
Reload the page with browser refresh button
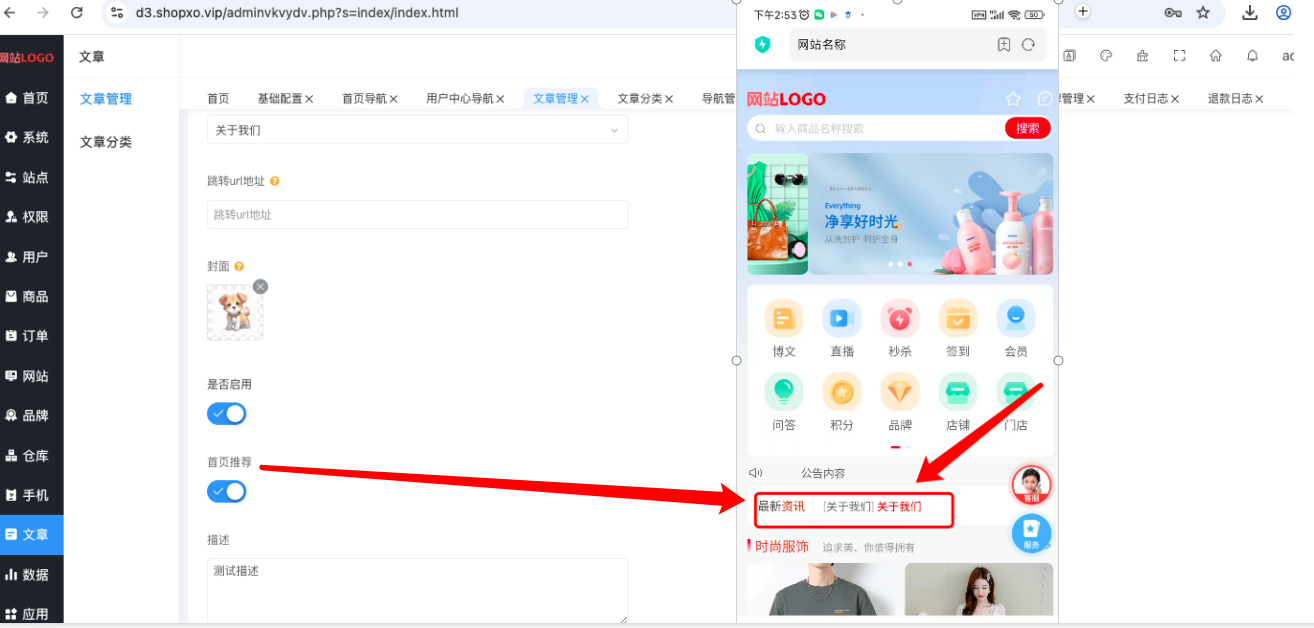point(77,12)
